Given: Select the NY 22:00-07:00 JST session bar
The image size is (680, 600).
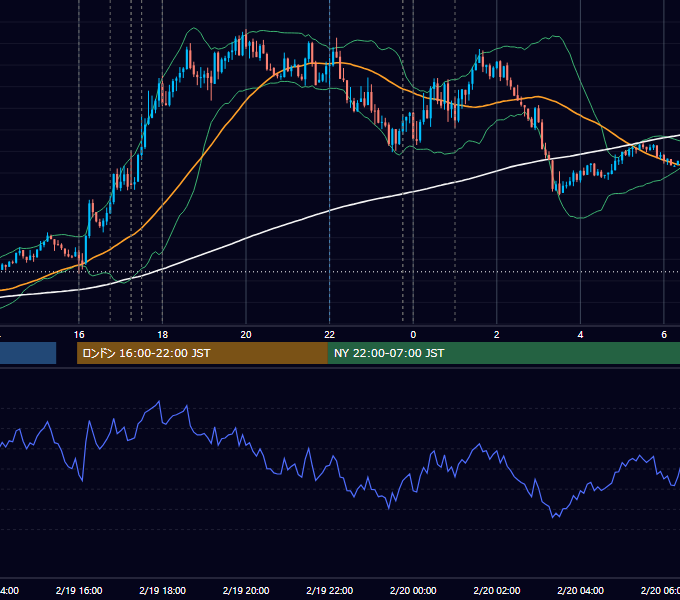Looking at the screenshot, I should click(503, 353).
